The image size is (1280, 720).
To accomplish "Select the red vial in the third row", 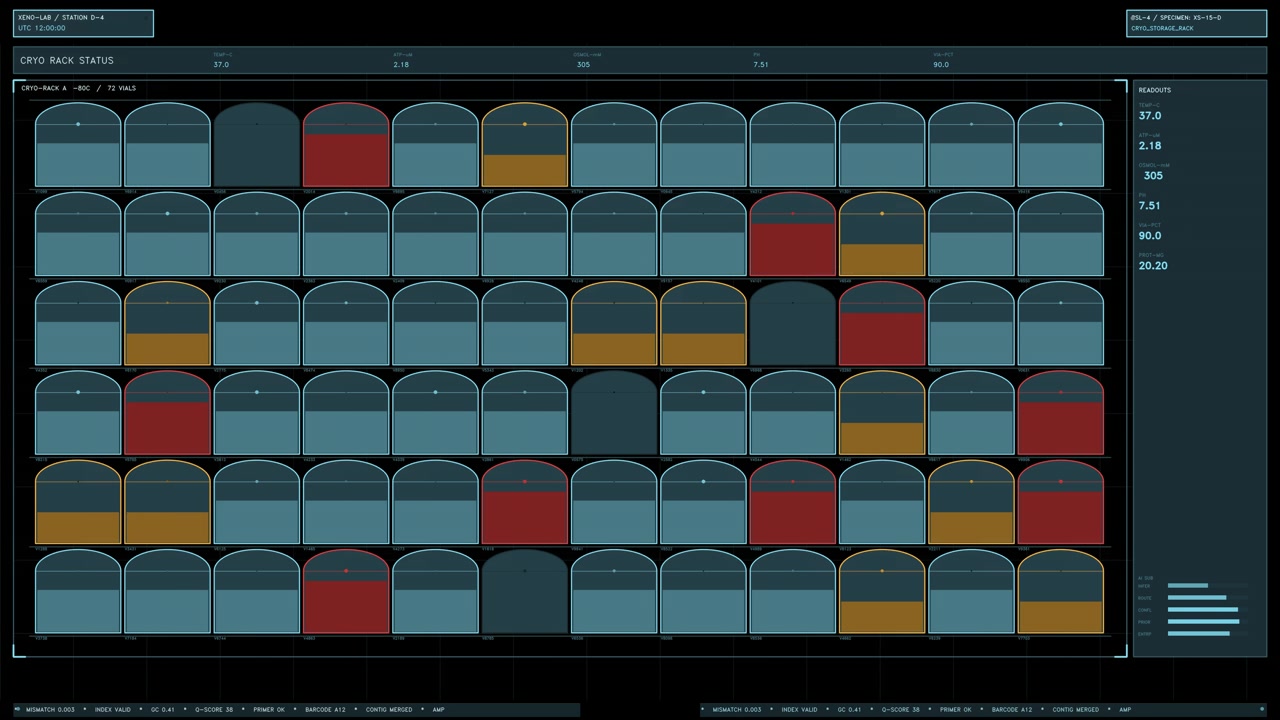I will tap(882, 324).
